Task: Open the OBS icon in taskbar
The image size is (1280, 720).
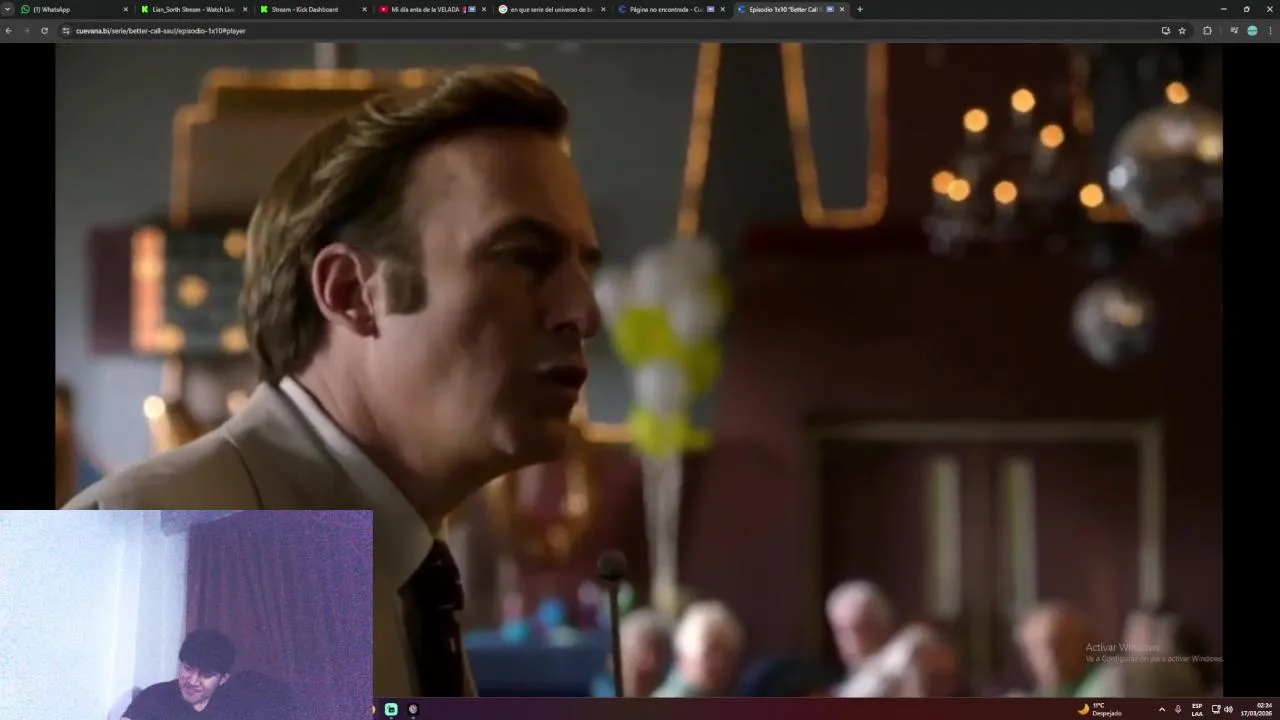Action: pyautogui.click(x=413, y=709)
